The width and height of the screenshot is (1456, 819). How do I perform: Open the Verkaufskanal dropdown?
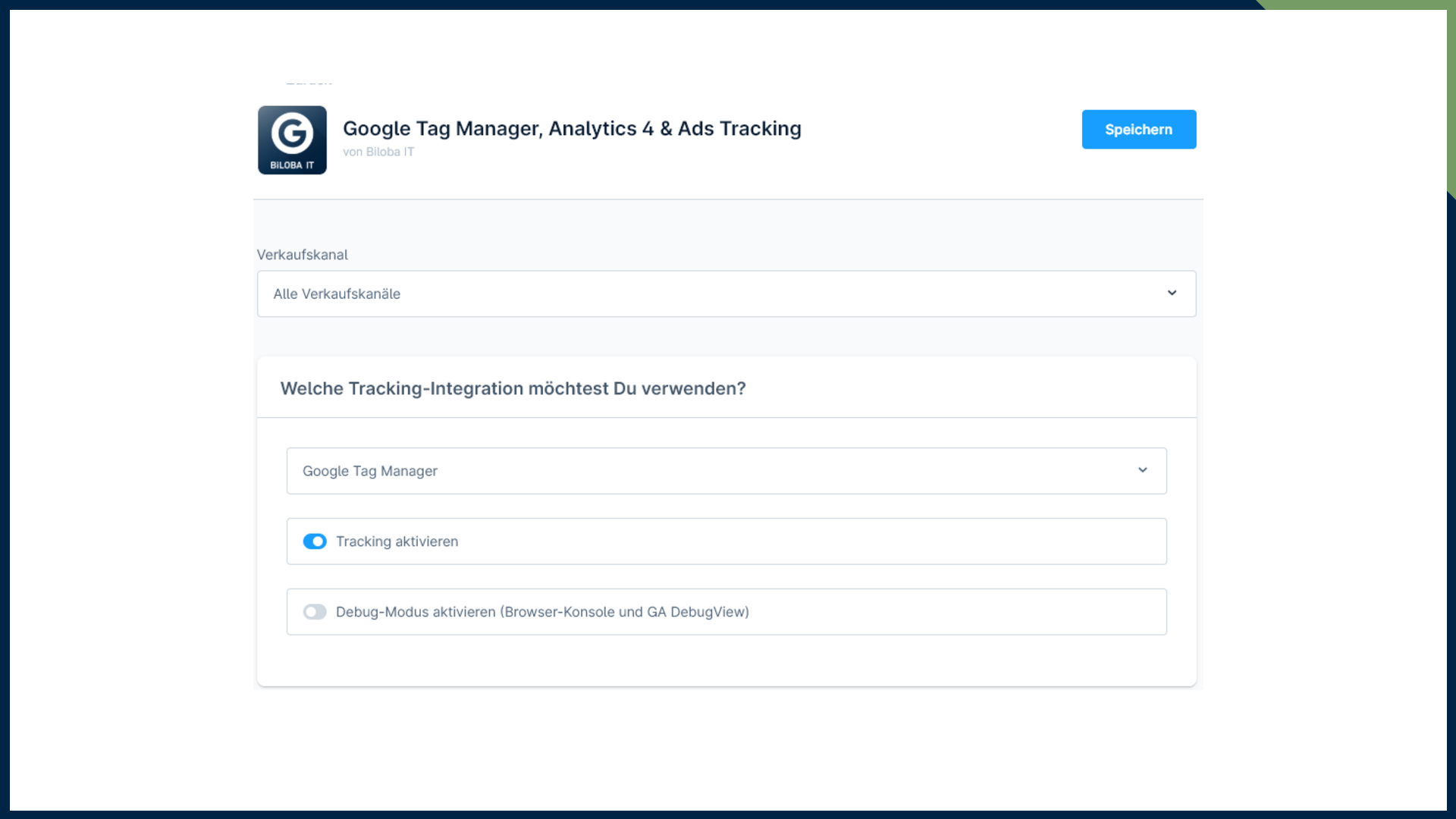point(726,293)
